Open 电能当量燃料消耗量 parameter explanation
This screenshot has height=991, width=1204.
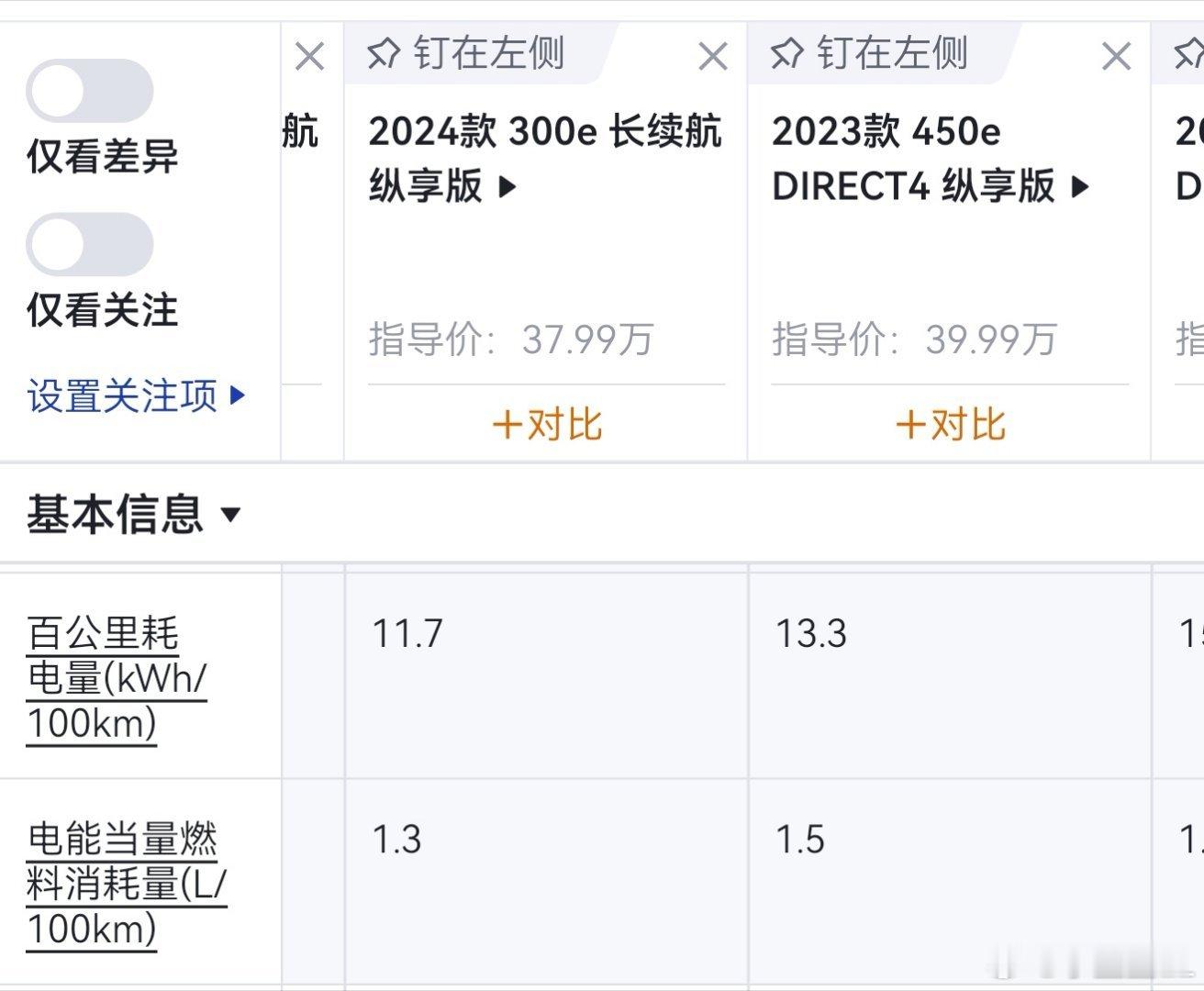pos(126,884)
